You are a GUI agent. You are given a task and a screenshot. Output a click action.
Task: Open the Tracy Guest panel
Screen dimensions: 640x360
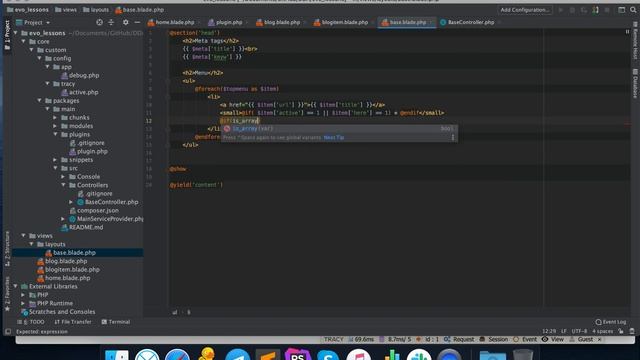(x=581, y=340)
